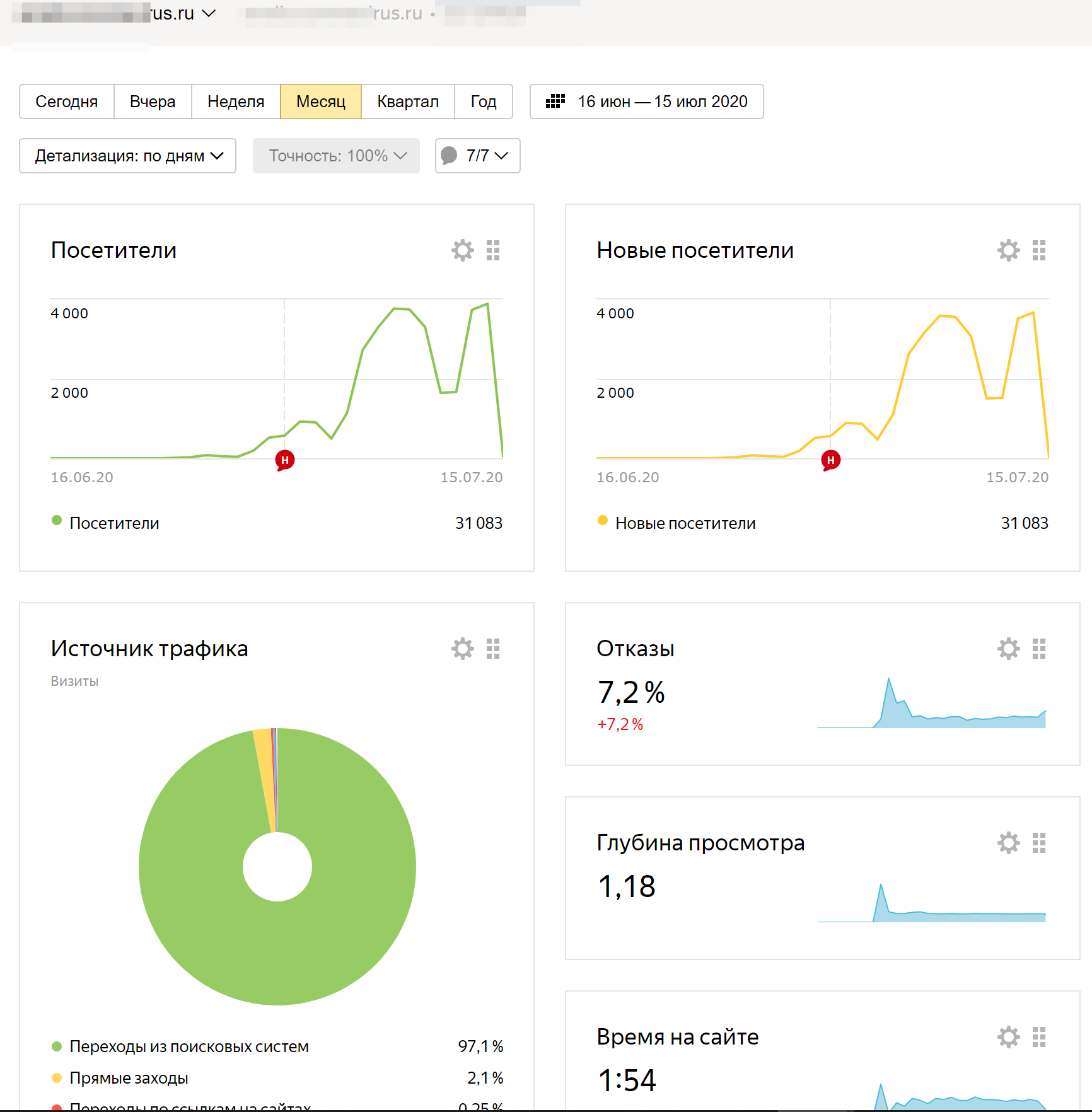Click the Сегодня period button
This screenshot has height=1112, width=1092.
coord(66,101)
